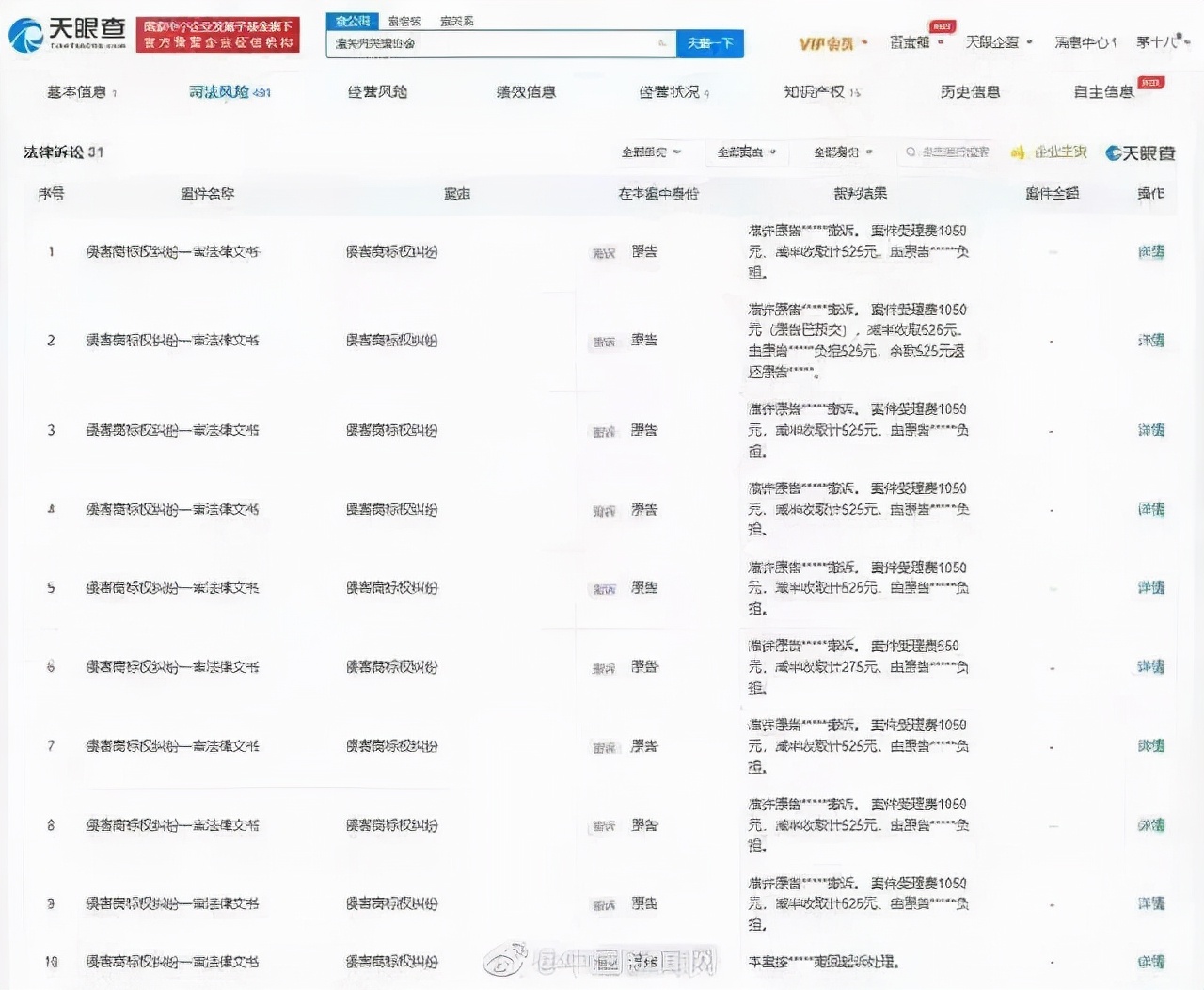Open the 知识产权 navigation tab
Screen dimensions: 1204x990
click(815, 91)
